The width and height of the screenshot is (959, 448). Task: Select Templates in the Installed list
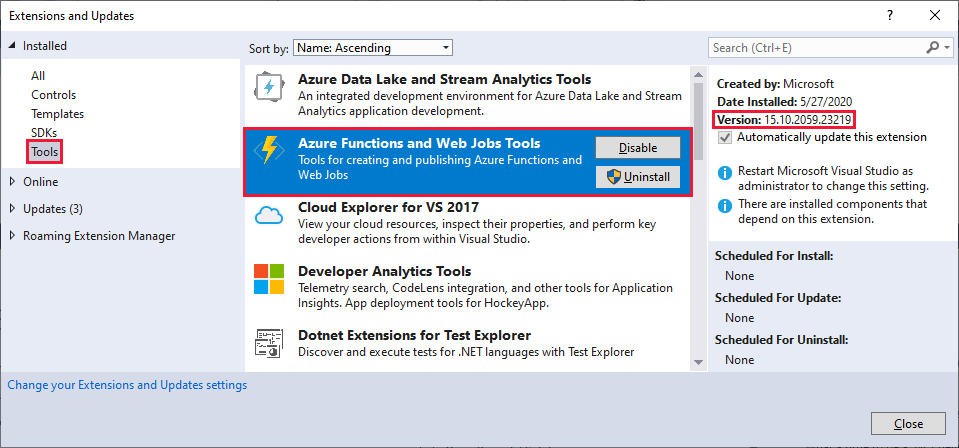(x=57, y=114)
